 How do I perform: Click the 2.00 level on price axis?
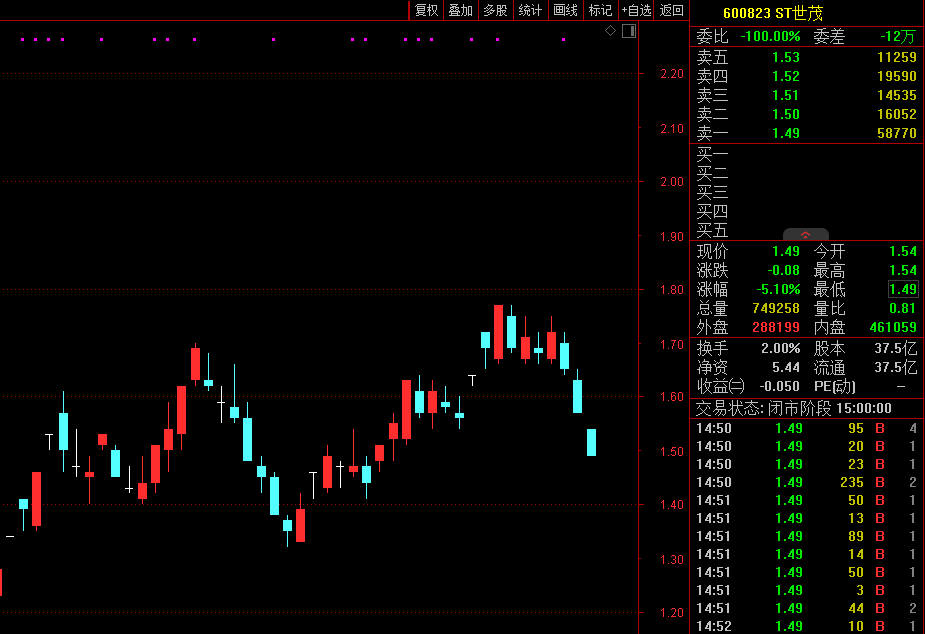tap(672, 182)
